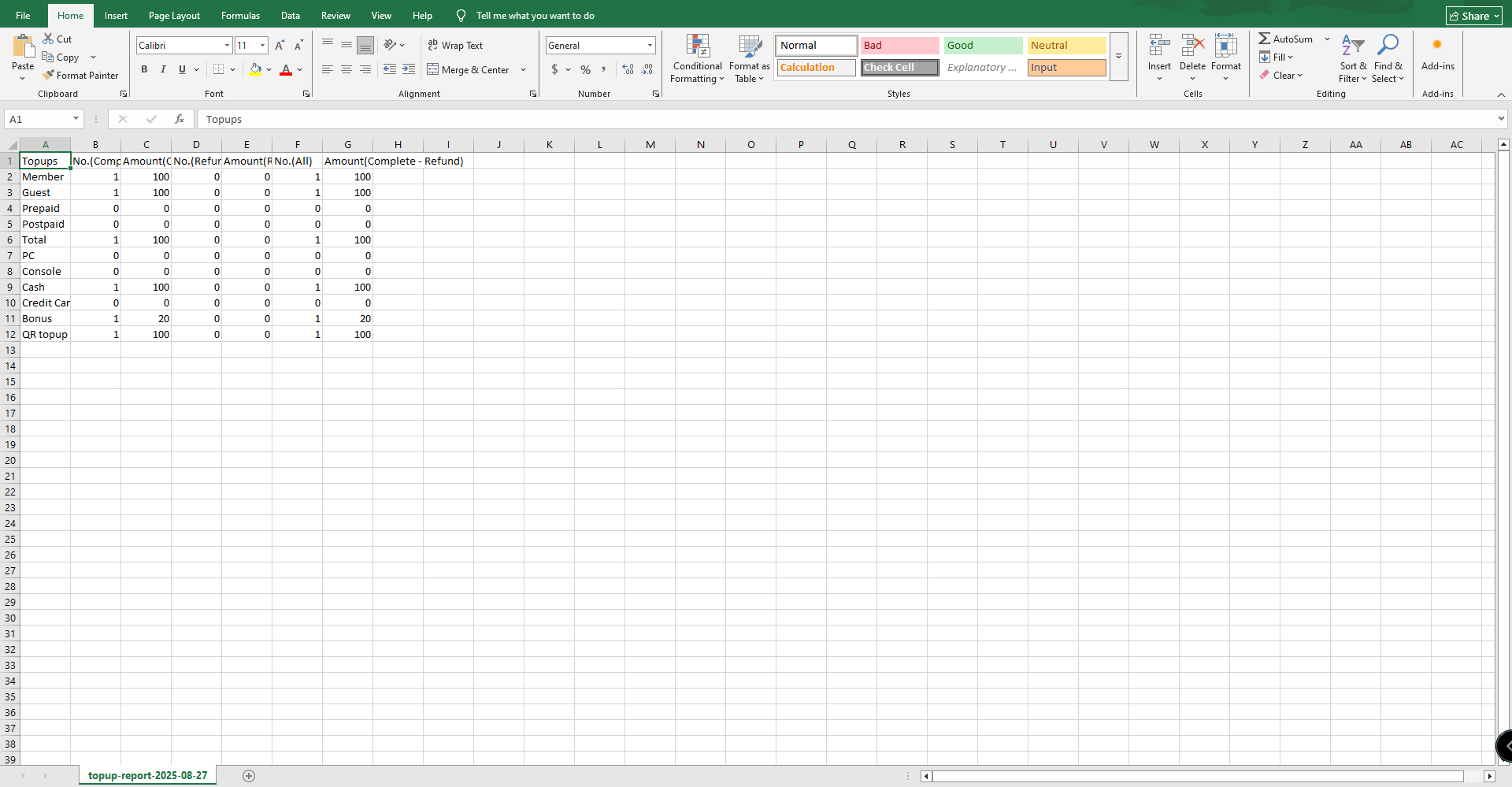This screenshot has height=787, width=1512.
Task: Click the Conditional Formatting icon
Action: [x=697, y=47]
